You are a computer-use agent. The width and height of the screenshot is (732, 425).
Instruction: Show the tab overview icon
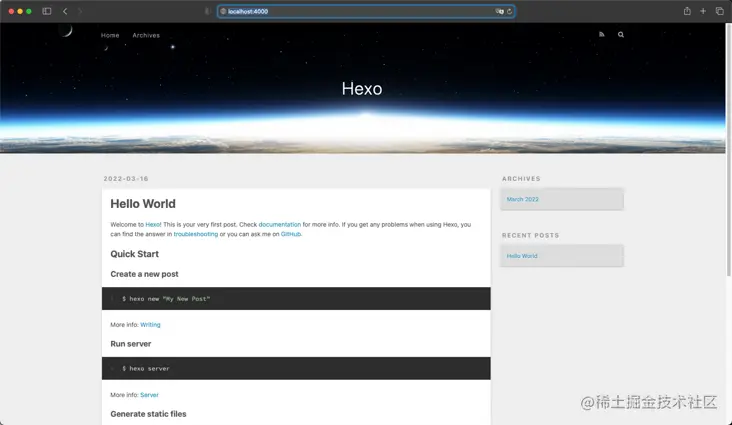(719, 11)
